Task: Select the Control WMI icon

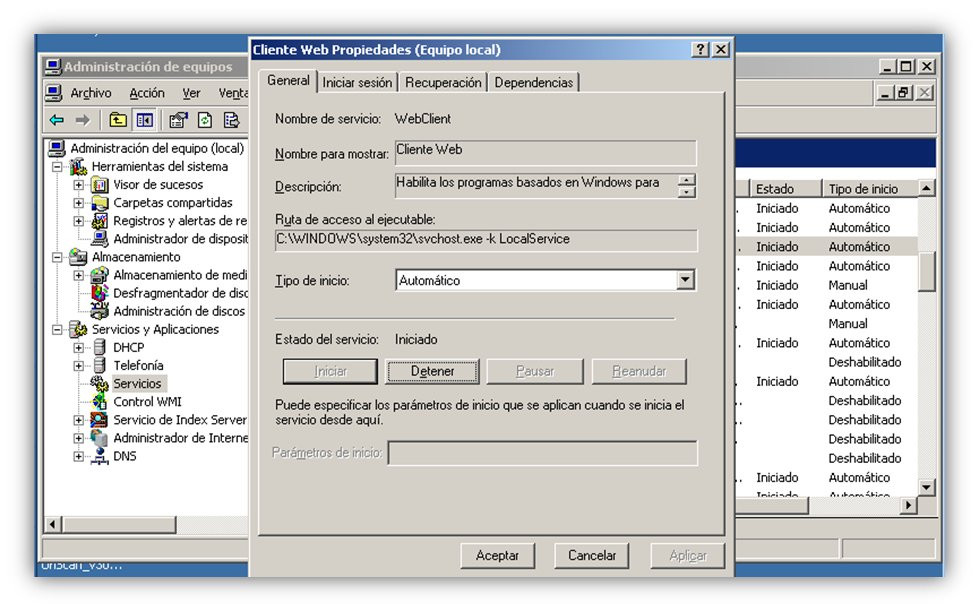Action: point(100,402)
